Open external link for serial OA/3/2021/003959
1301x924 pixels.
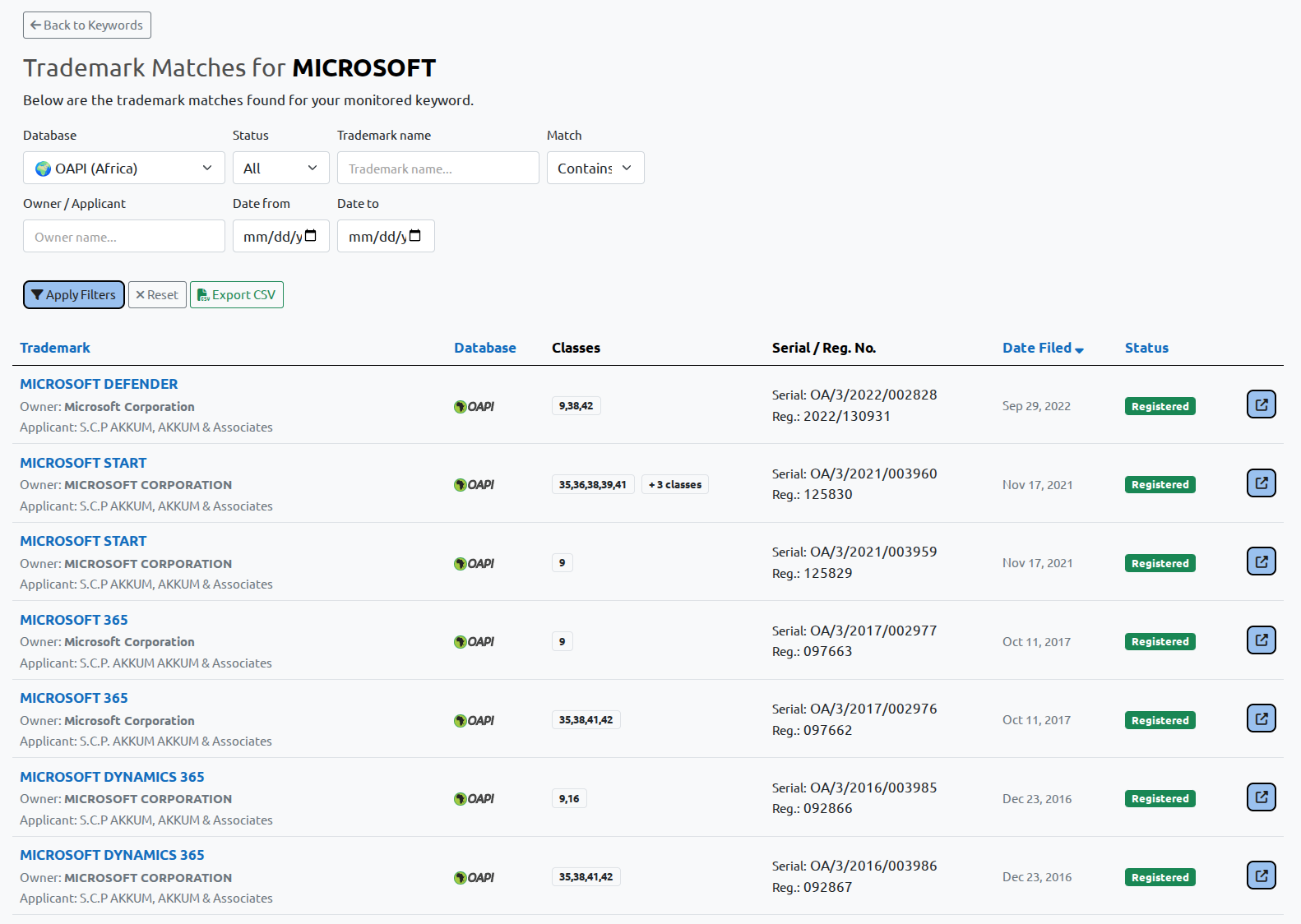pyautogui.click(x=1261, y=561)
